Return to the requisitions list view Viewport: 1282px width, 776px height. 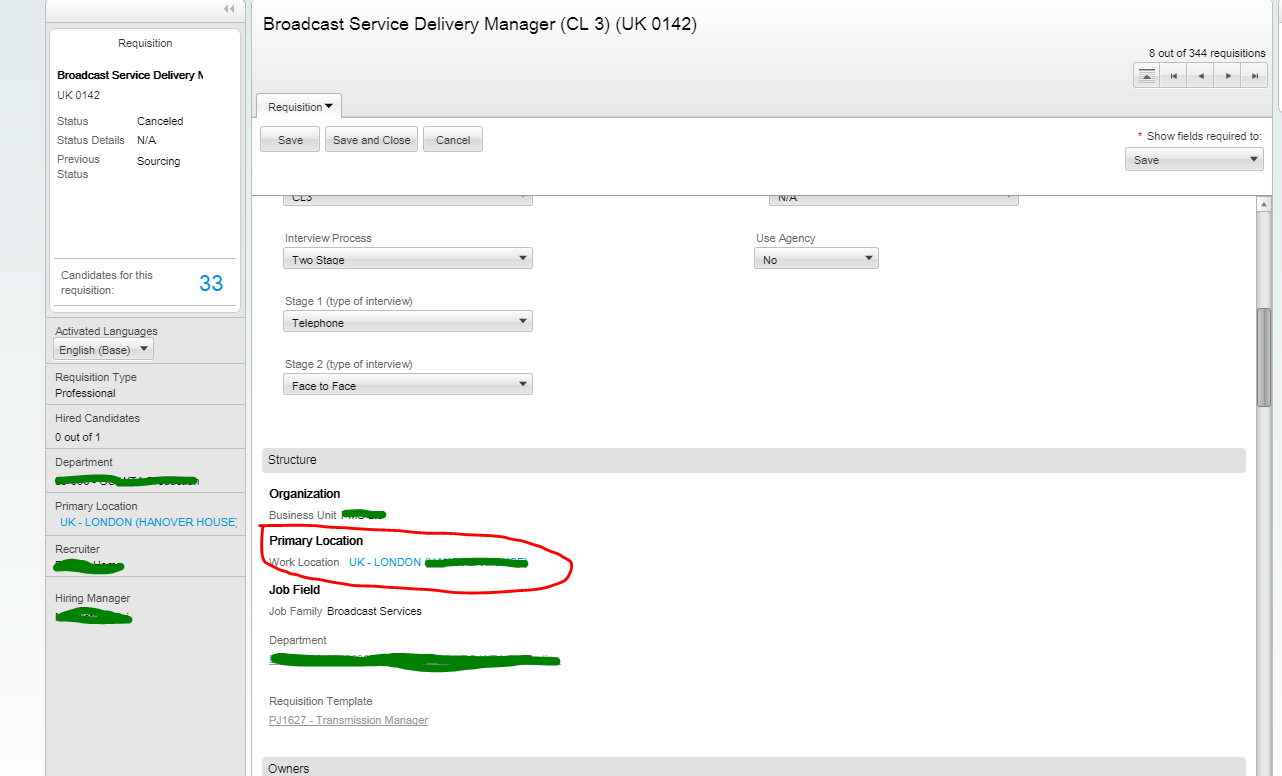click(1145, 74)
